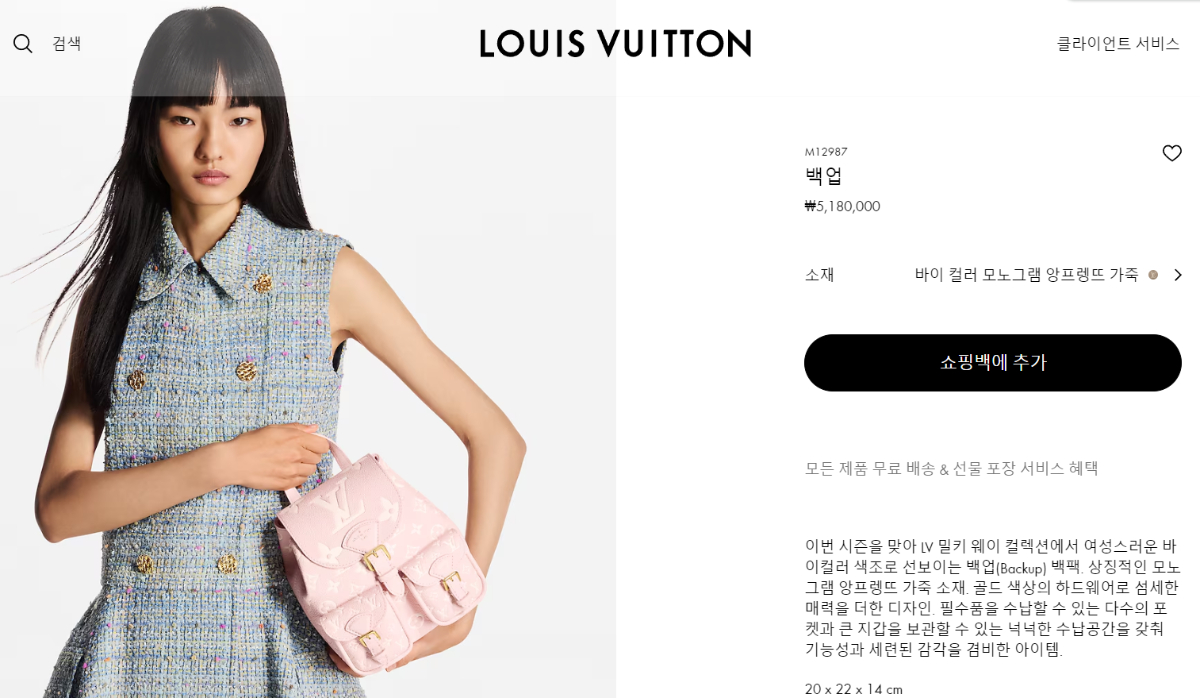Click the 검색 search label
This screenshot has width=1200, height=698.
(x=66, y=44)
